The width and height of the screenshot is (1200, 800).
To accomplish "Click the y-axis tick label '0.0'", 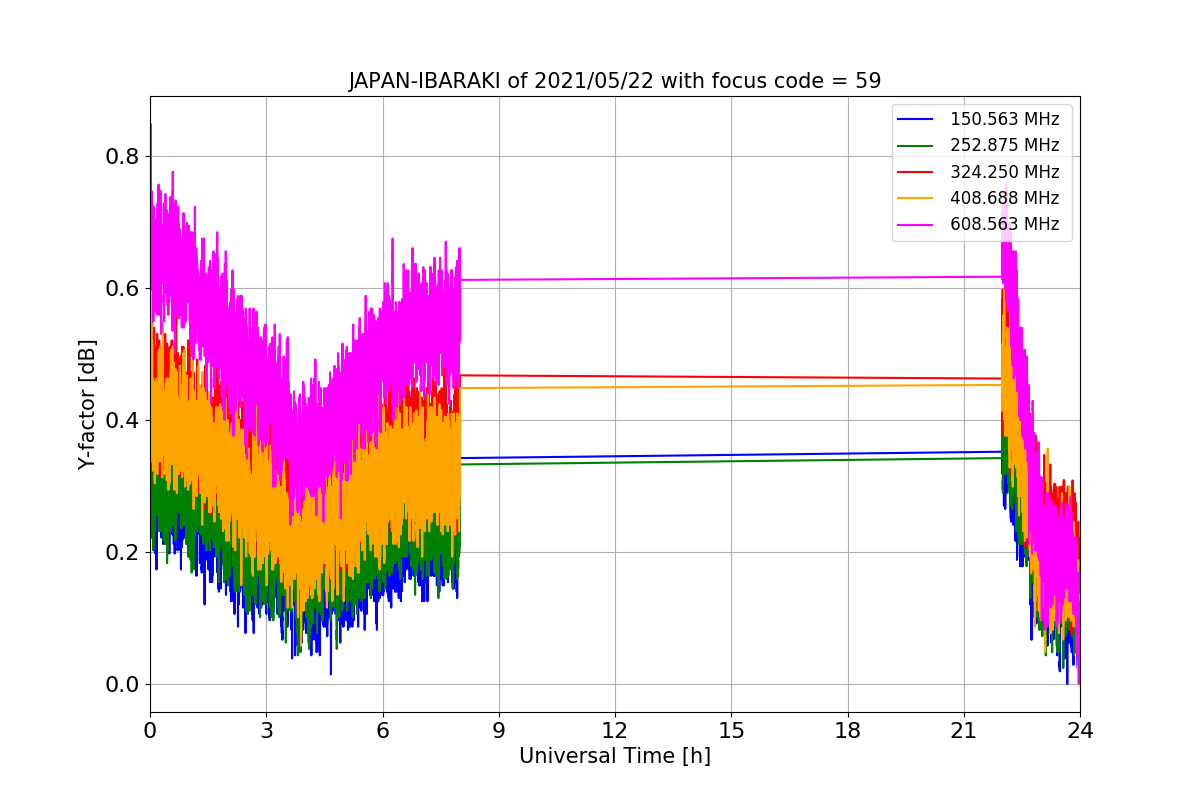I will pyautogui.click(x=123, y=685).
